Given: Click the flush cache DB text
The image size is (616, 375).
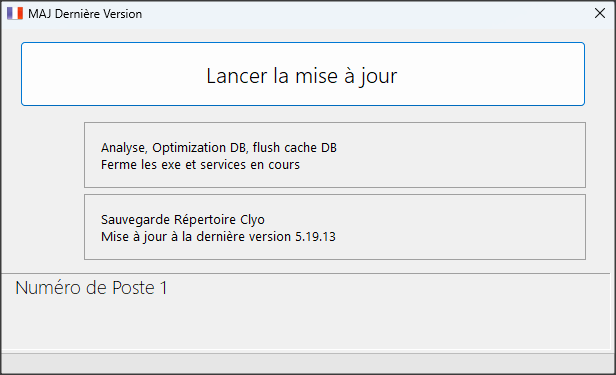Looking at the screenshot, I should (x=295, y=148).
